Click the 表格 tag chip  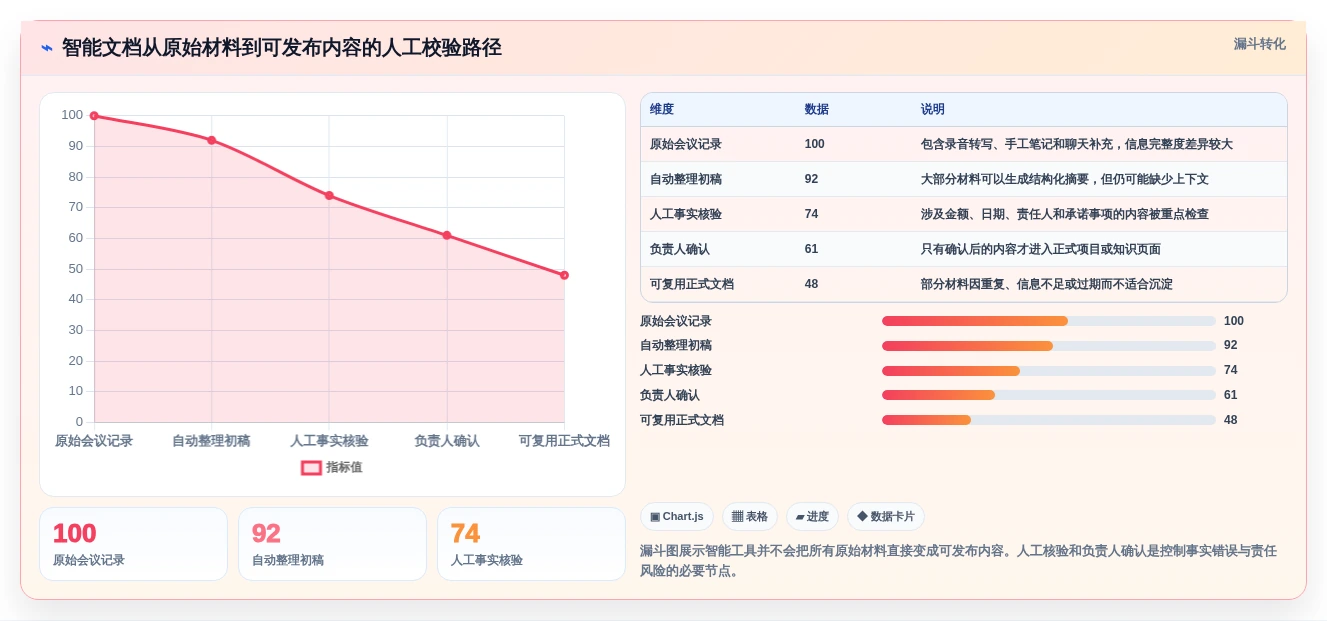(749, 516)
